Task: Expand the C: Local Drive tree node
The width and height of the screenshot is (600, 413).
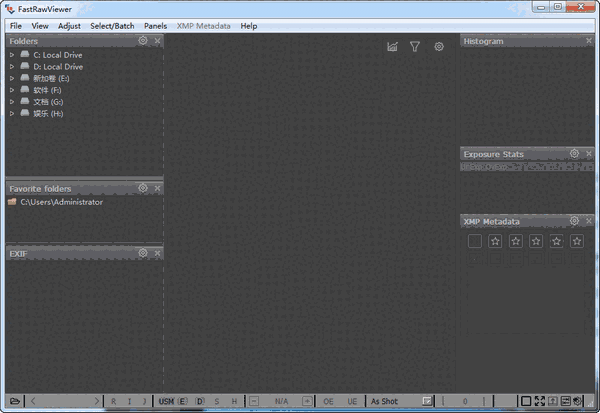Action: (12, 55)
